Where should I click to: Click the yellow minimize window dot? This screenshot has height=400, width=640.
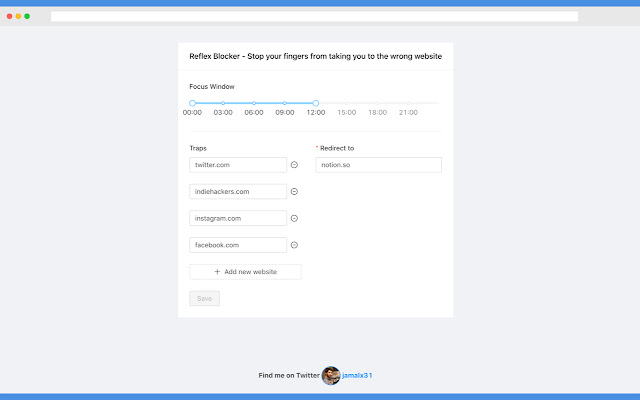point(18,16)
